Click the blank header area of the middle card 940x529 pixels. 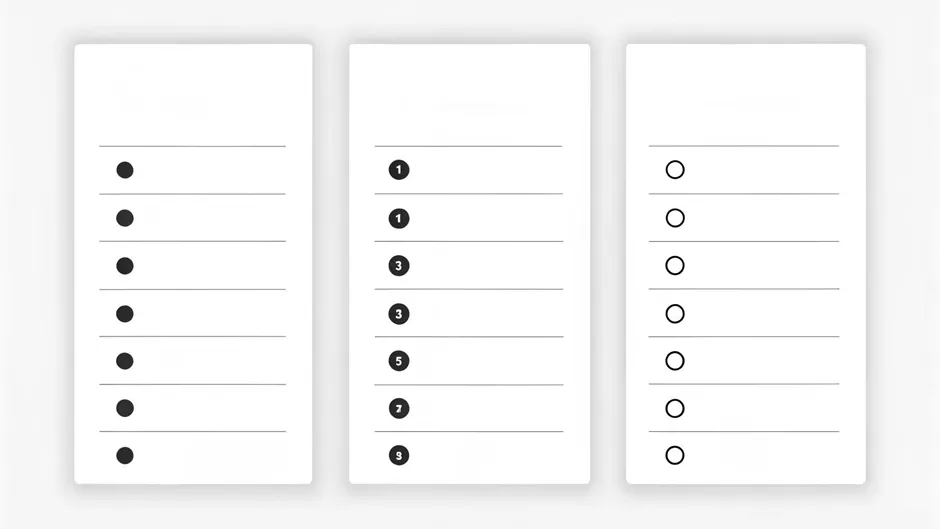(469, 97)
